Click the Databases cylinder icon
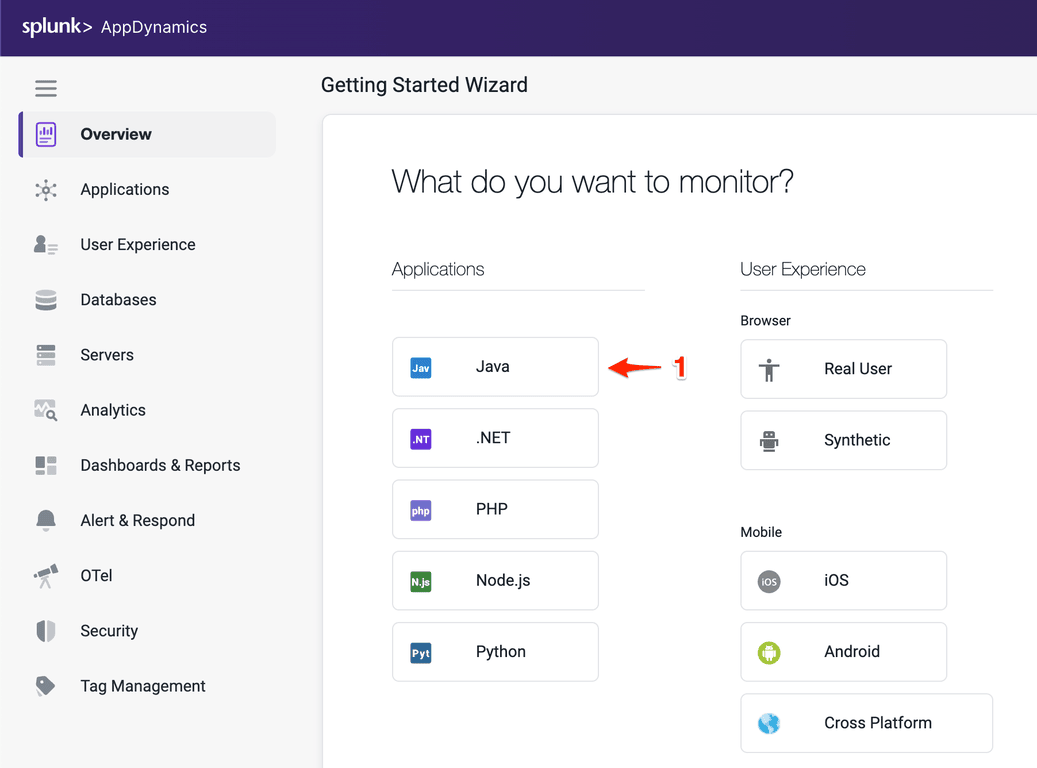The image size is (1037, 768). (x=46, y=300)
